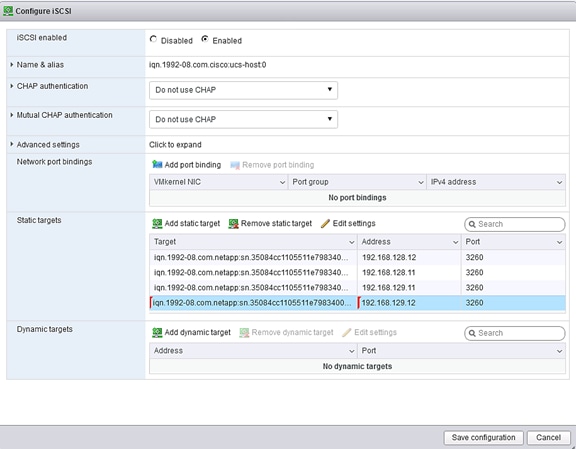The height and width of the screenshot is (449, 576).
Task: Save the iSCSI configuration
Action: pyautogui.click(x=483, y=438)
